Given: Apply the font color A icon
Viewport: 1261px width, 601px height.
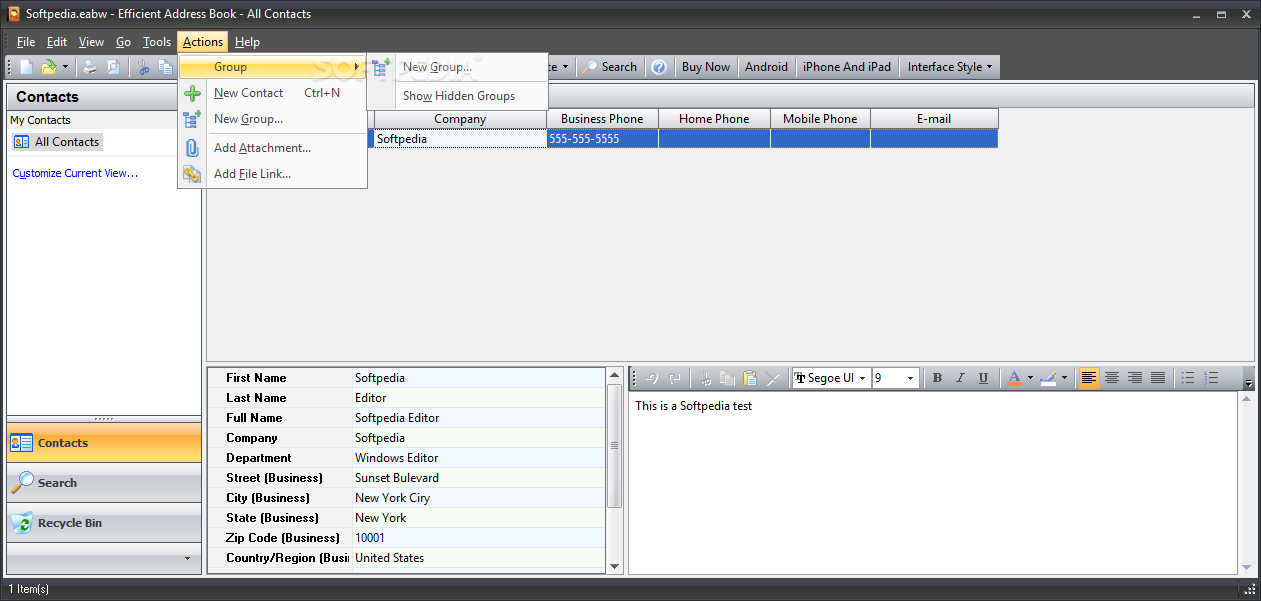Looking at the screenshot, I should 1014,378.
